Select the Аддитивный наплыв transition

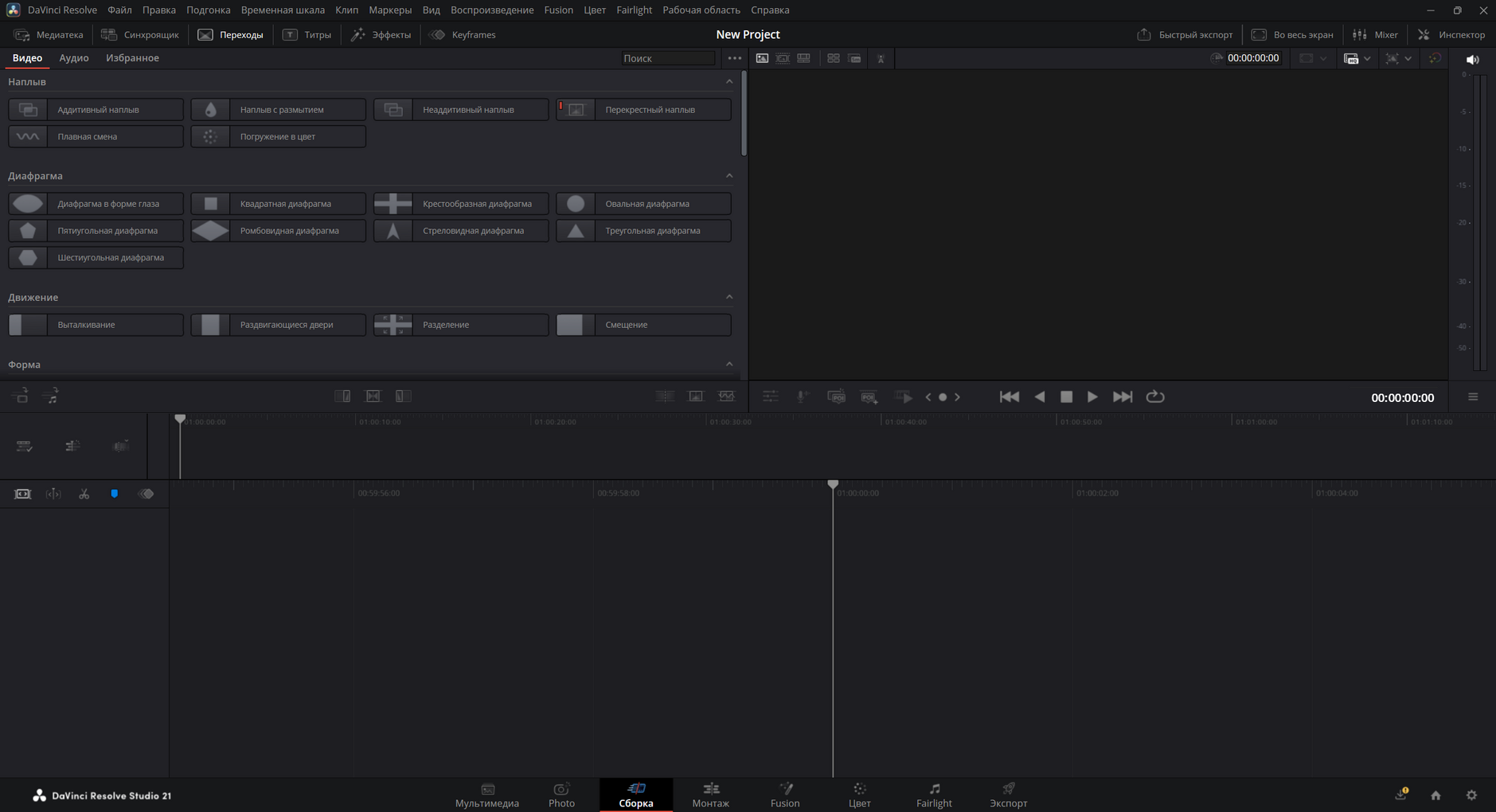(x=96, y=109)
